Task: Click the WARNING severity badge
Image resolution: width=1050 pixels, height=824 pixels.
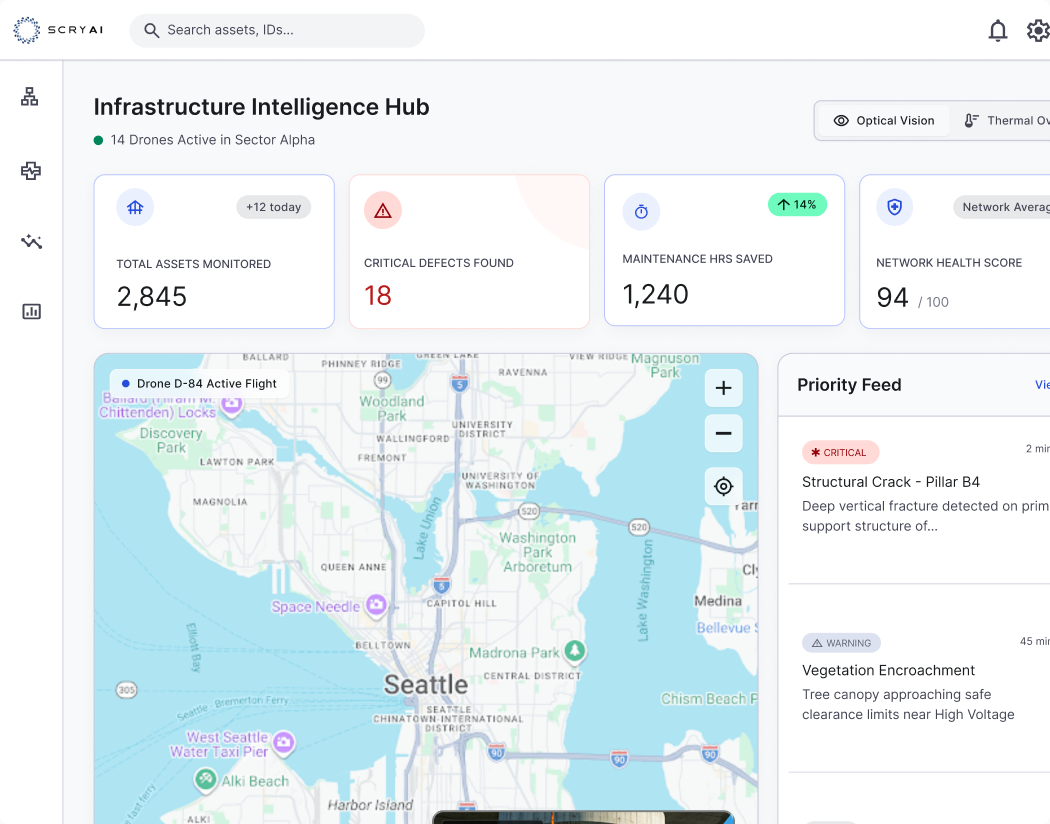Action: pos(841,643)
